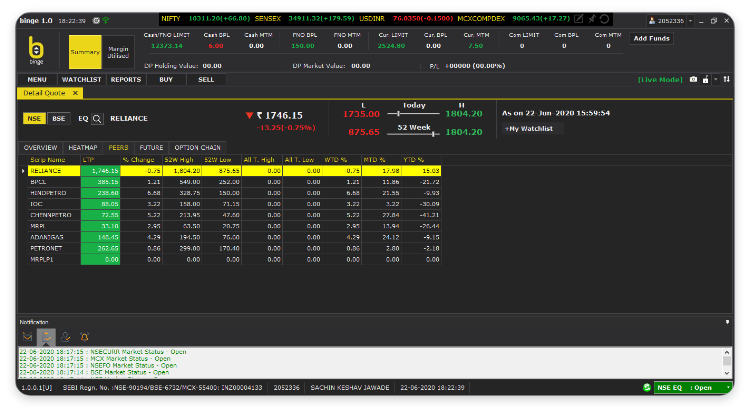Switch to Summary view
This screenshot has width=750, height=414.
coord(85,52)
